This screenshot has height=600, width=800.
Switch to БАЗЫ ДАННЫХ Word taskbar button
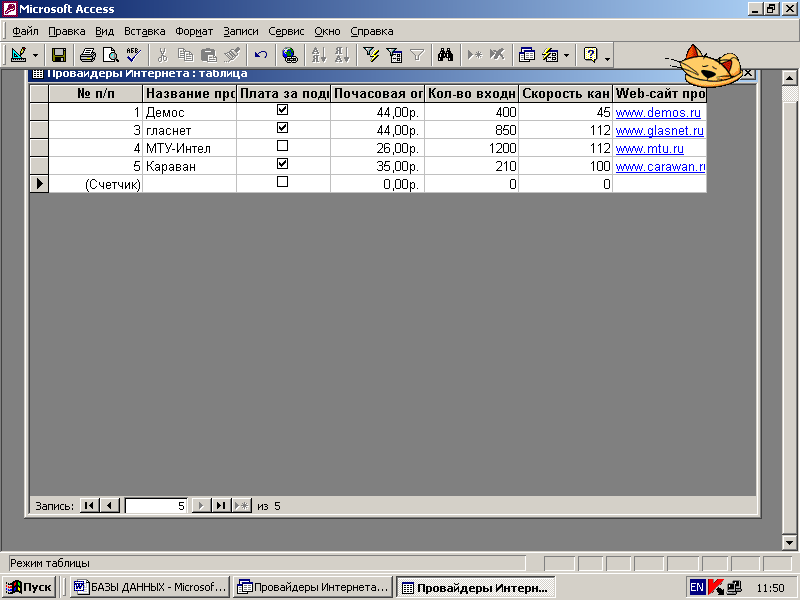point(150,587)
